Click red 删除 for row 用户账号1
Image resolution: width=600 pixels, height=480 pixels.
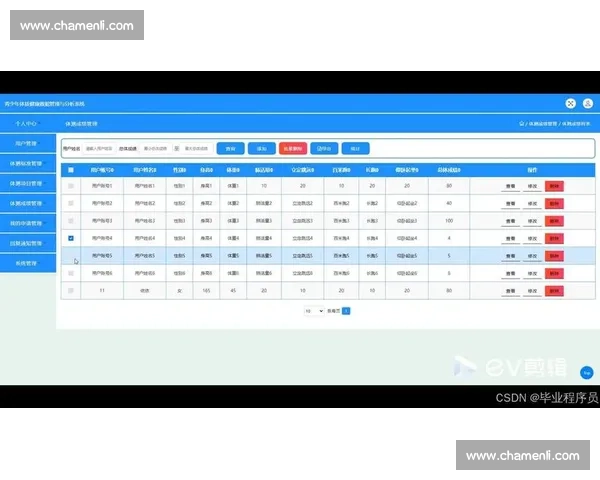tap(554, 186)
